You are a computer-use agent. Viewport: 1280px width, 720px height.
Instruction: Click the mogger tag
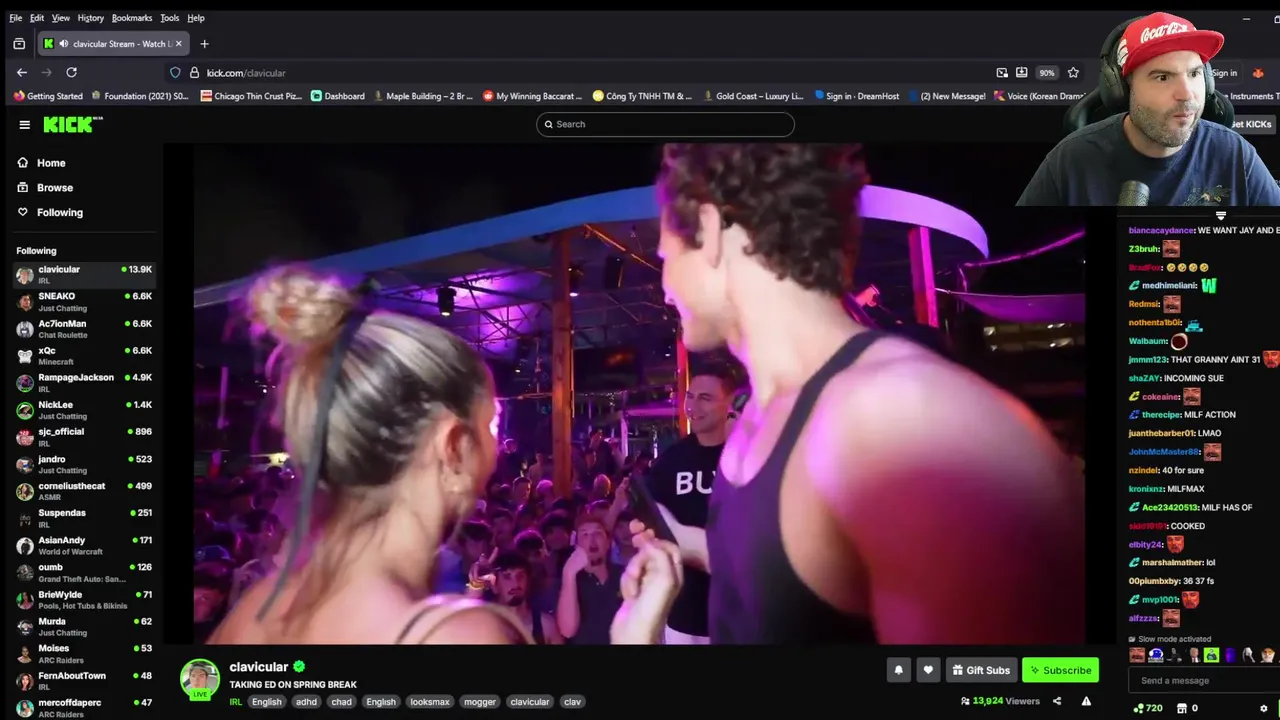point(479,702)
